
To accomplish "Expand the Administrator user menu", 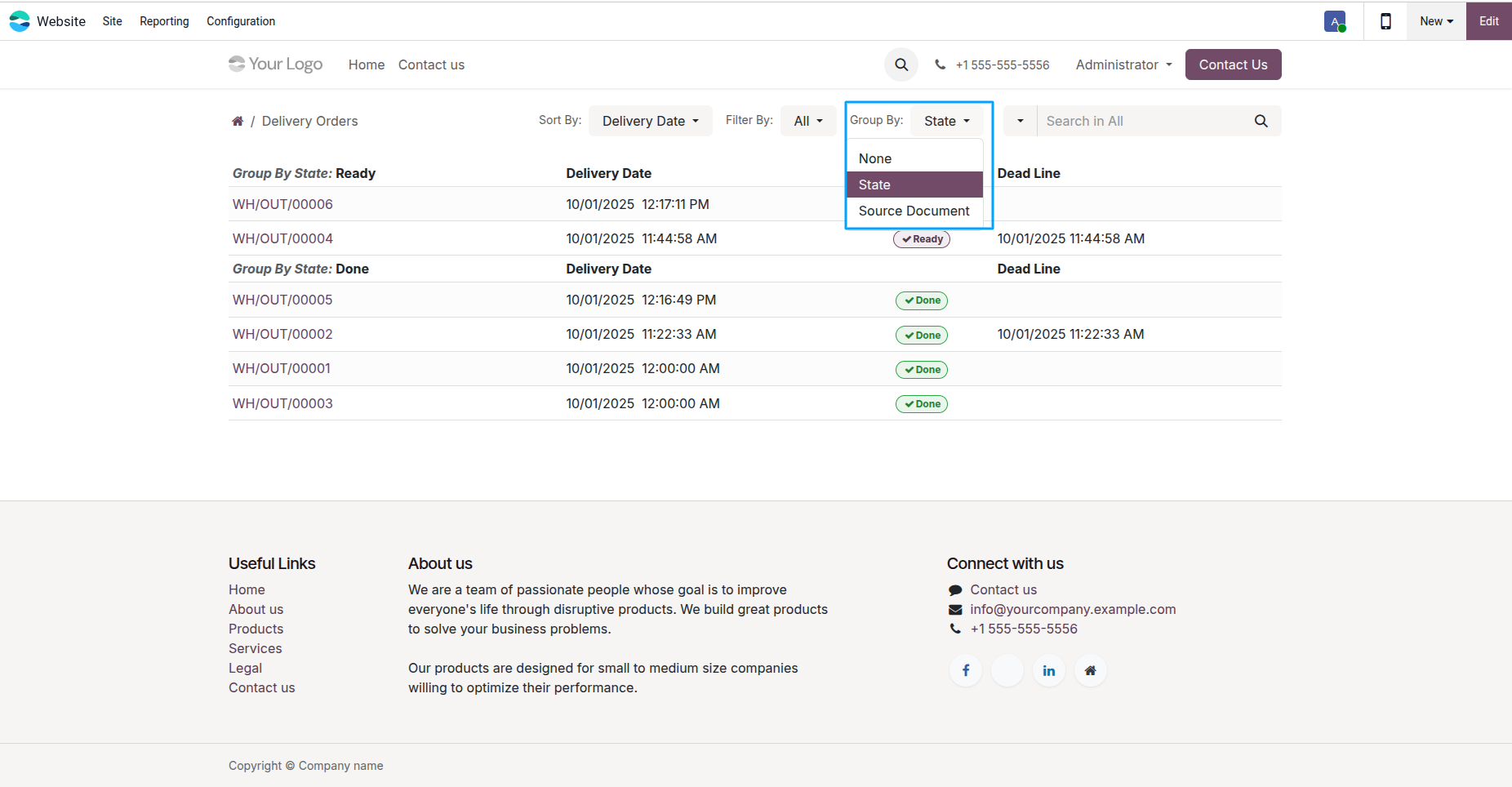I will pos(1123,64).
